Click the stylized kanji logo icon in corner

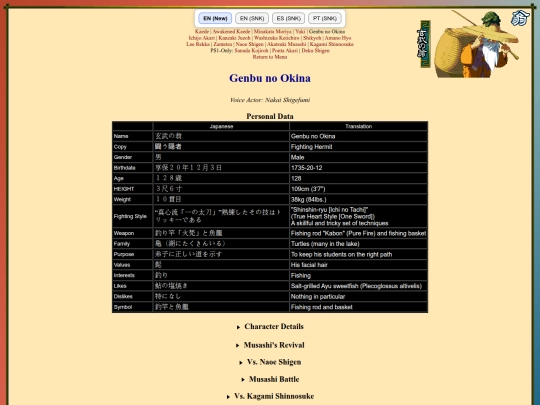tap(520, 18)
